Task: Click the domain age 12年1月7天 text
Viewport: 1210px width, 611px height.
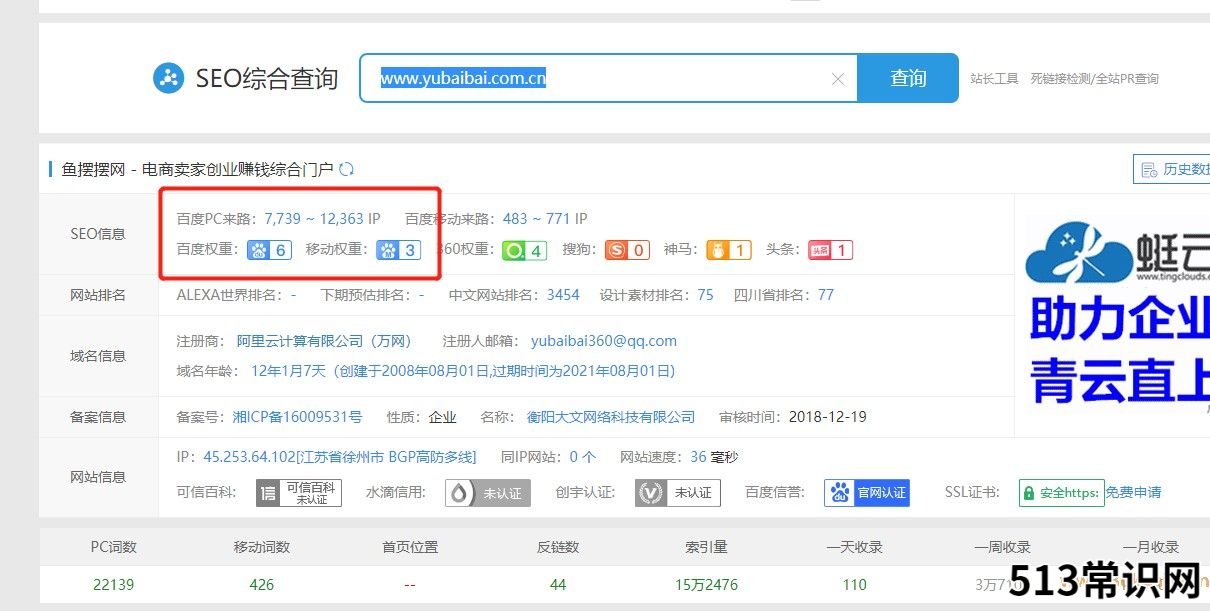Action: (288, 371)
